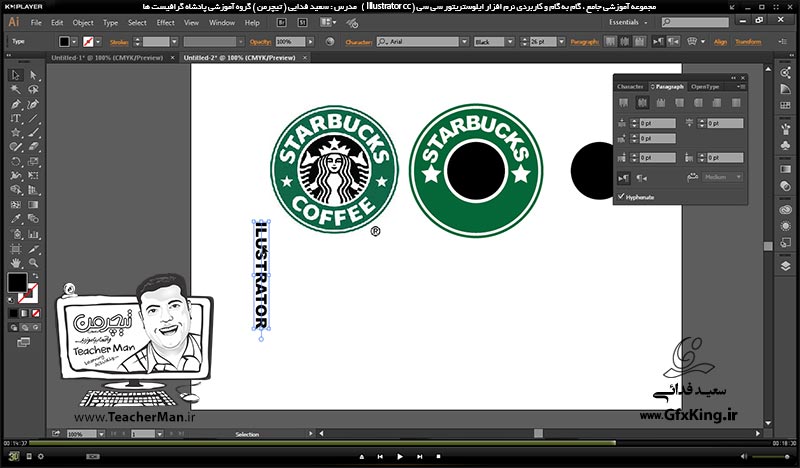Set align right in Paragraph panel
The width and height of the screenshot is (800, 468).
661,103
